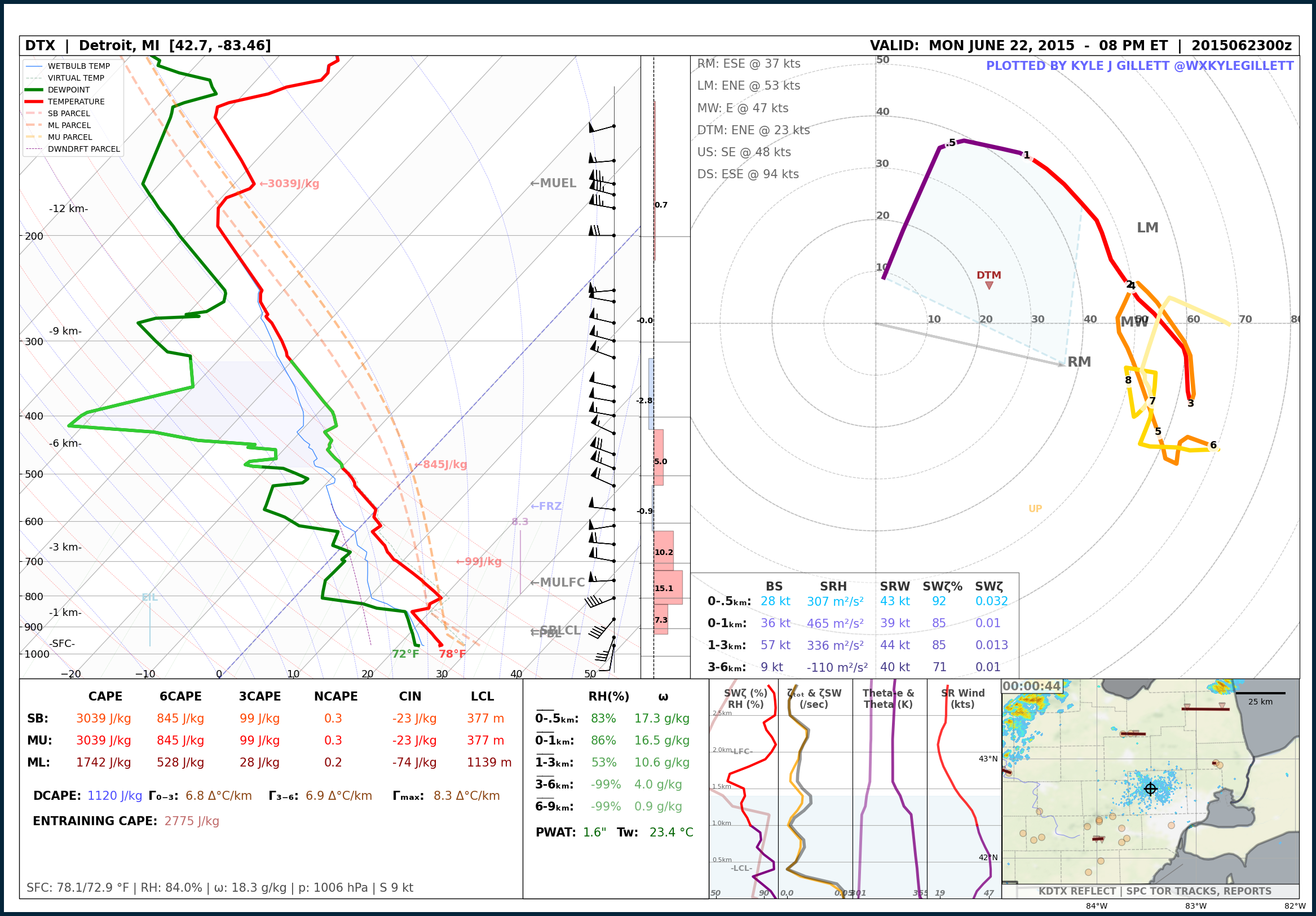Click the KDTX REFLECT map caption

[x=1154, y=891]
